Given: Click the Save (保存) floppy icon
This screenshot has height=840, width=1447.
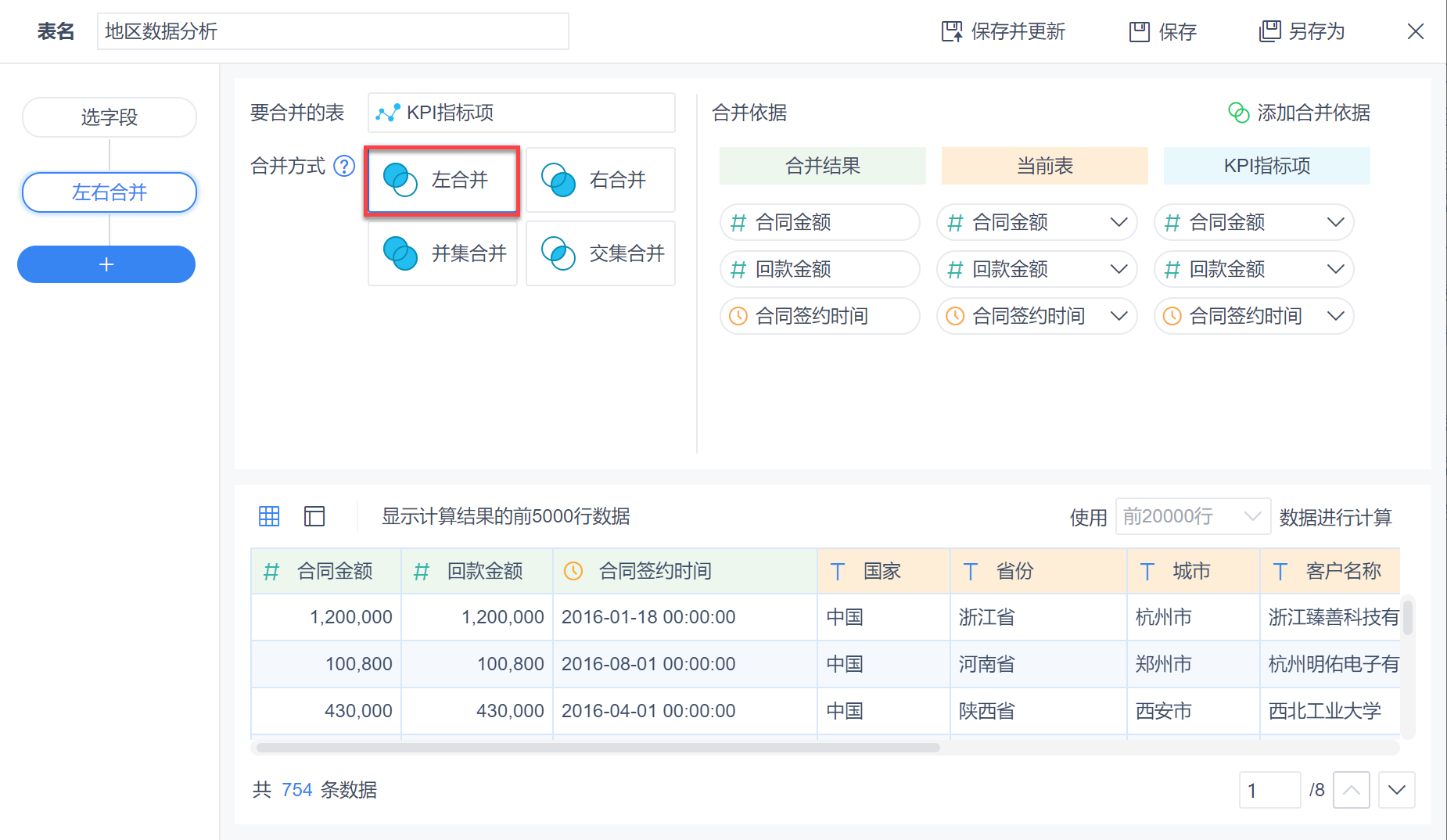Looking at the screenshot, I should 1139,31.
